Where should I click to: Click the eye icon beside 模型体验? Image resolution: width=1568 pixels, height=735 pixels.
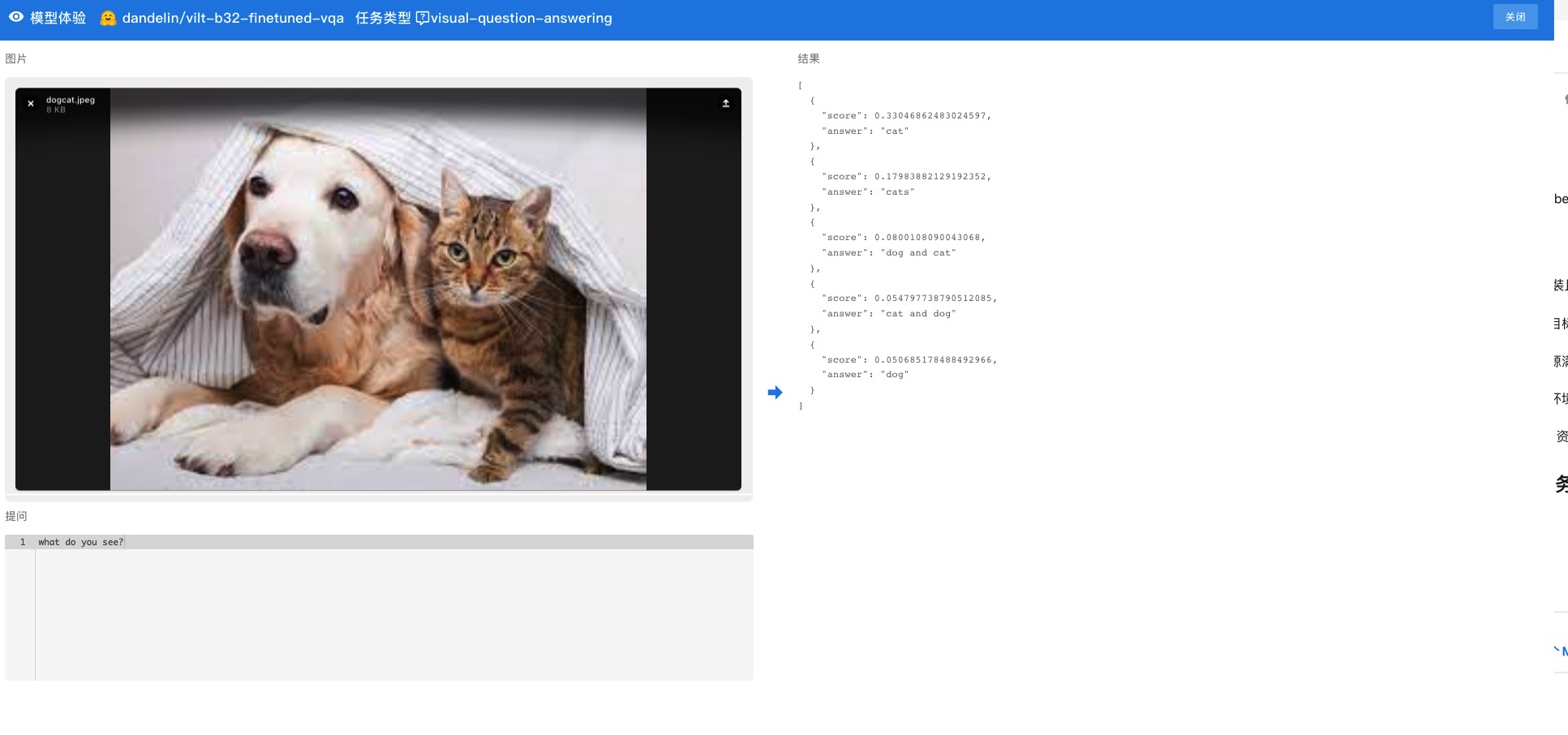pos(16,17)
